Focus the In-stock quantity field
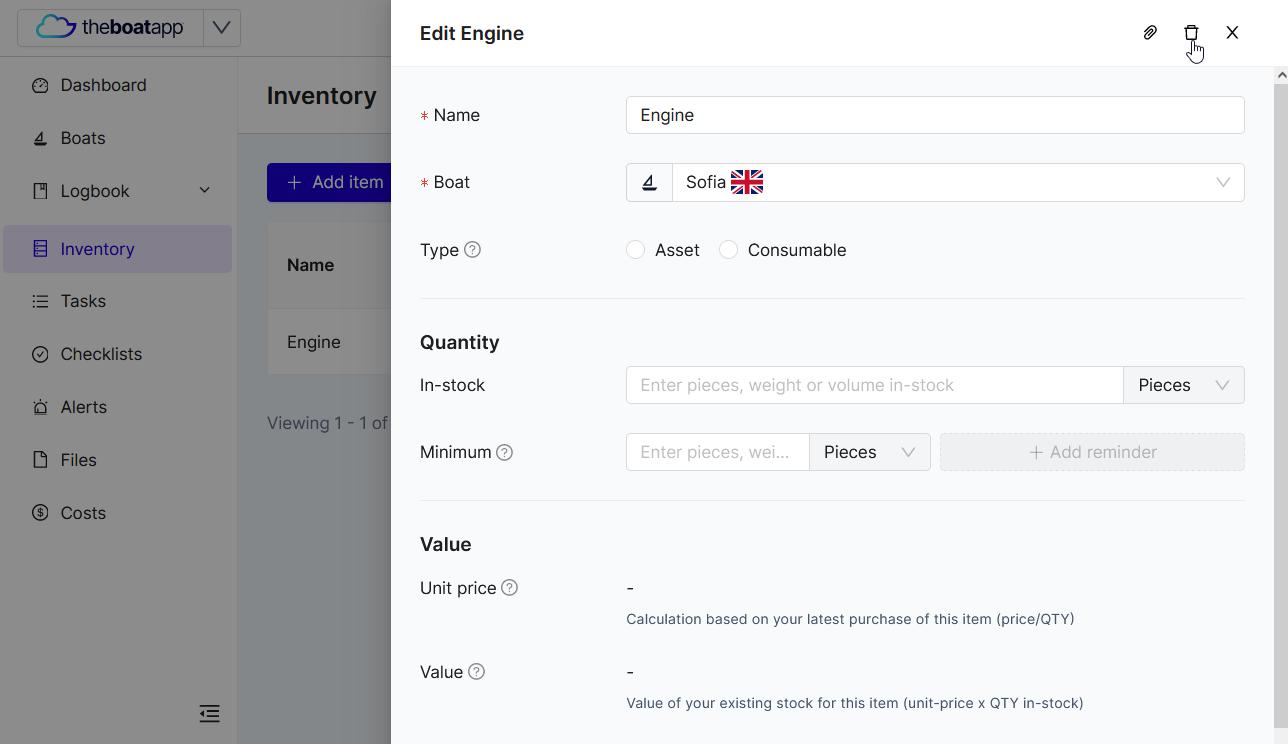 pyautogui.click(x=875, y=385)
